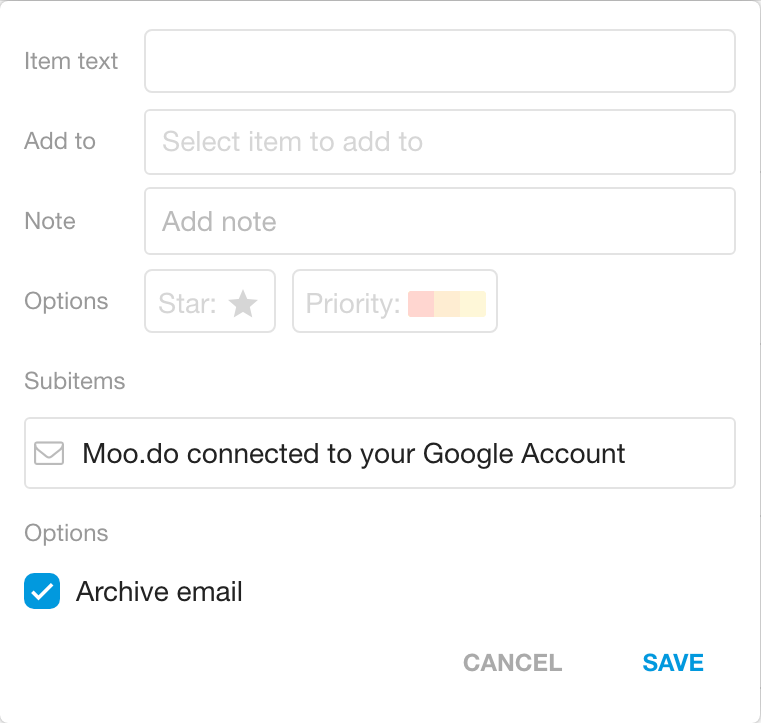
Task: Click into the Item text field
Action: pyautogui.click(x=440, y=61)
